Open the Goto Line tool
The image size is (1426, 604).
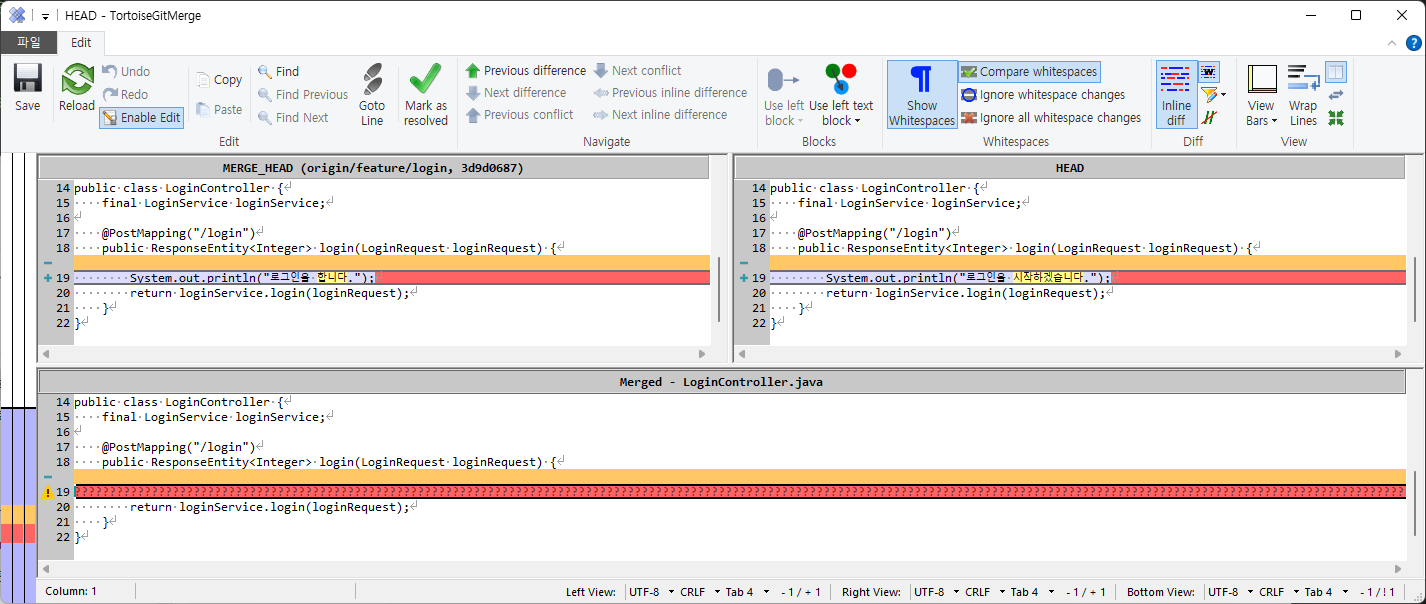(372, 94)
